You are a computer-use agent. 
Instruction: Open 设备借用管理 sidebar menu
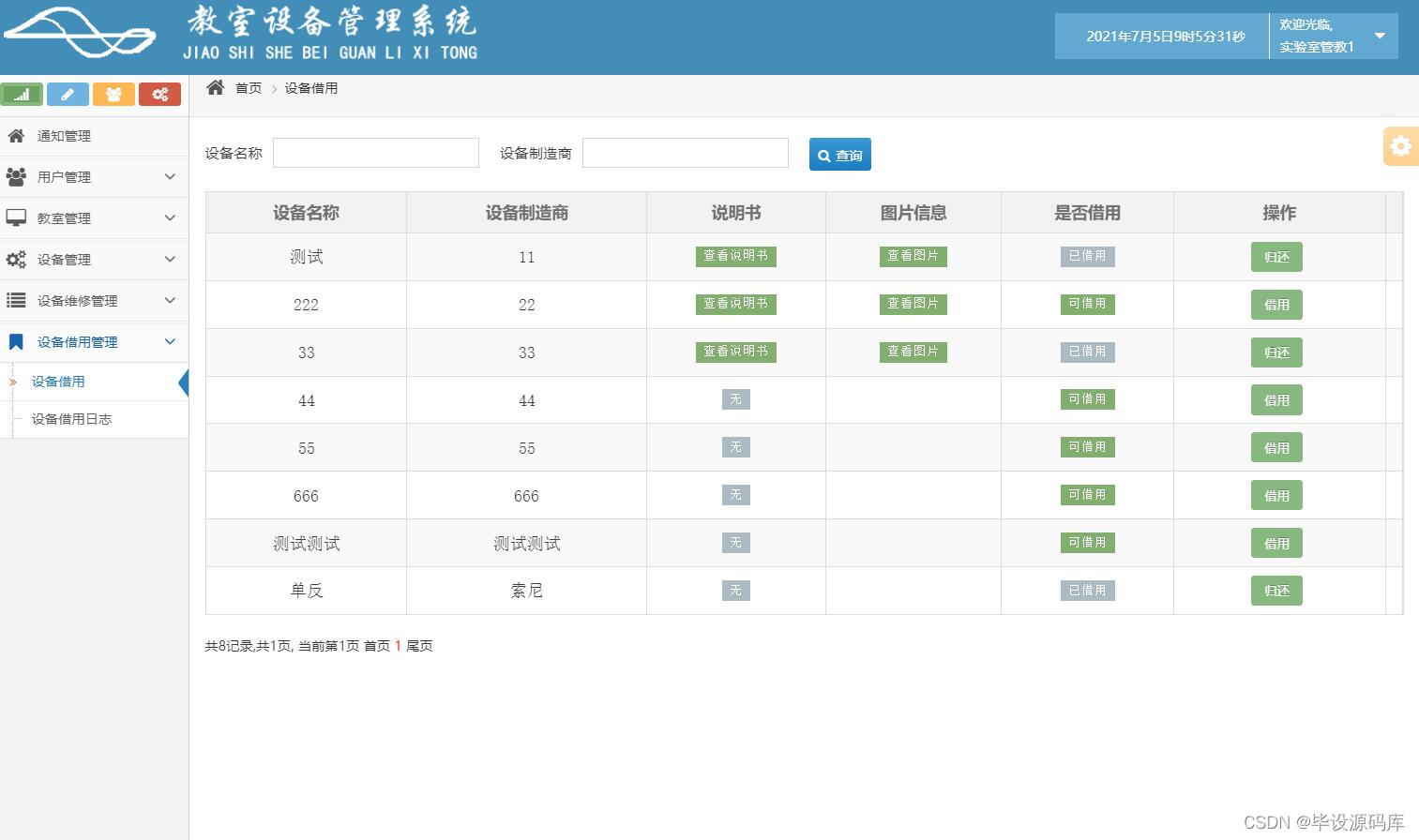pos(94,342)
